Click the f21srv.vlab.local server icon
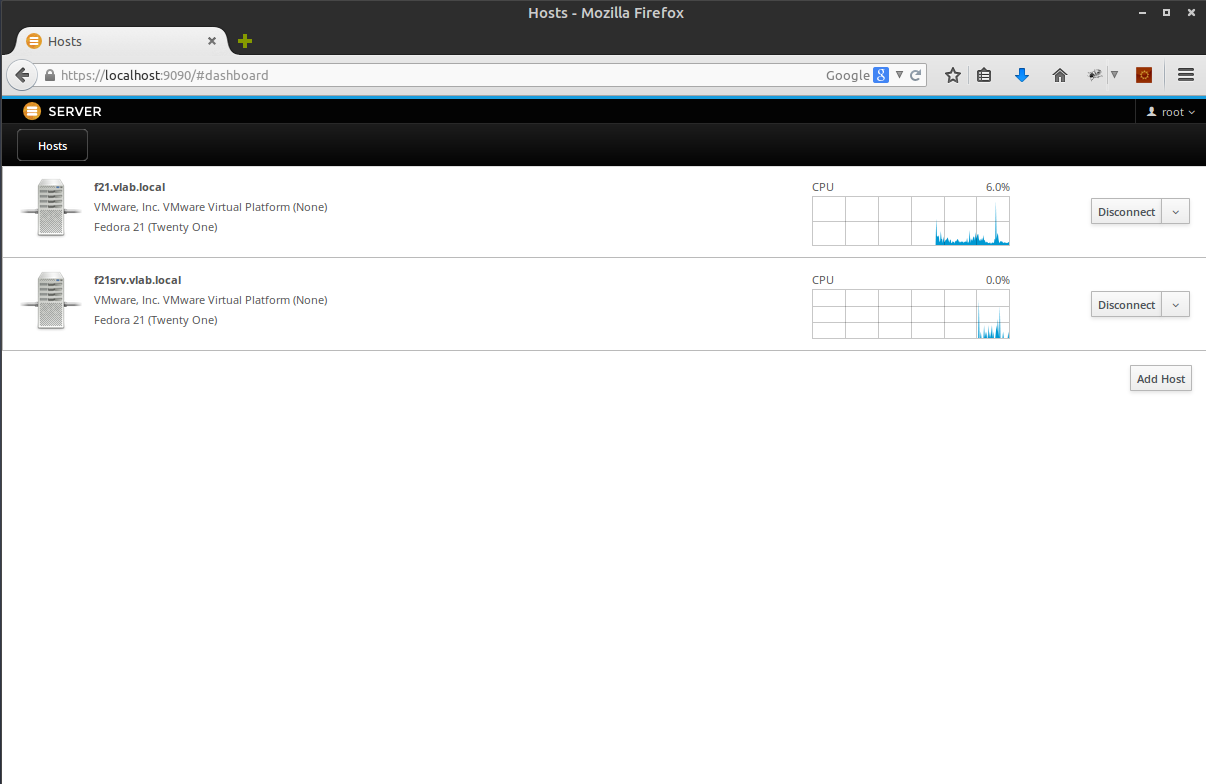Viewport: 1206px width, 784px height. 50,301
